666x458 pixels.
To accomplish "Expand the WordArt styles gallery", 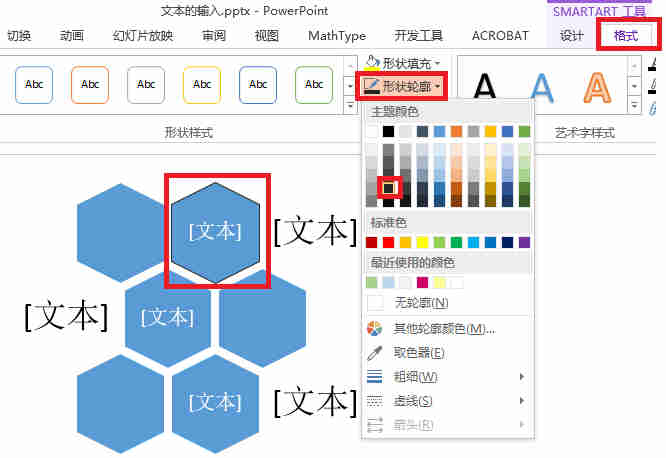I will pyautogui.click(x=634, y=105).
